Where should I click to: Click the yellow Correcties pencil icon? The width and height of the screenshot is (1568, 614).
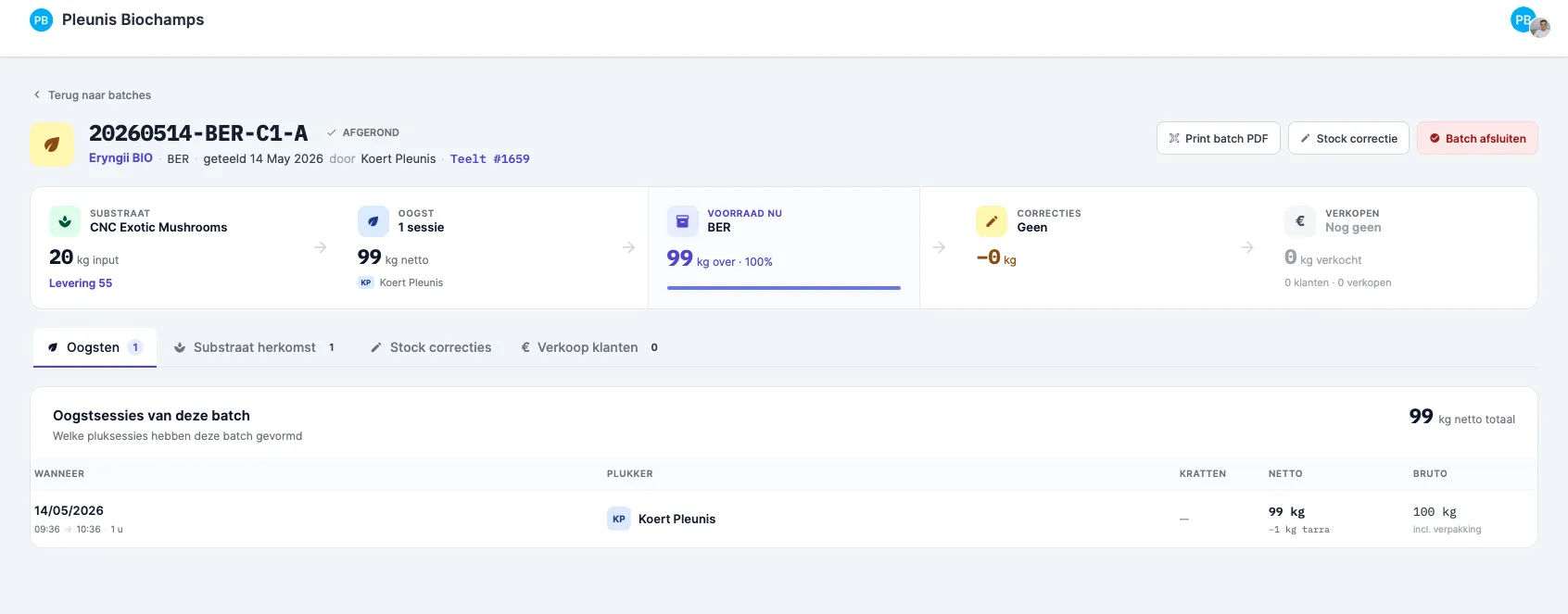[x=992, y=221]
